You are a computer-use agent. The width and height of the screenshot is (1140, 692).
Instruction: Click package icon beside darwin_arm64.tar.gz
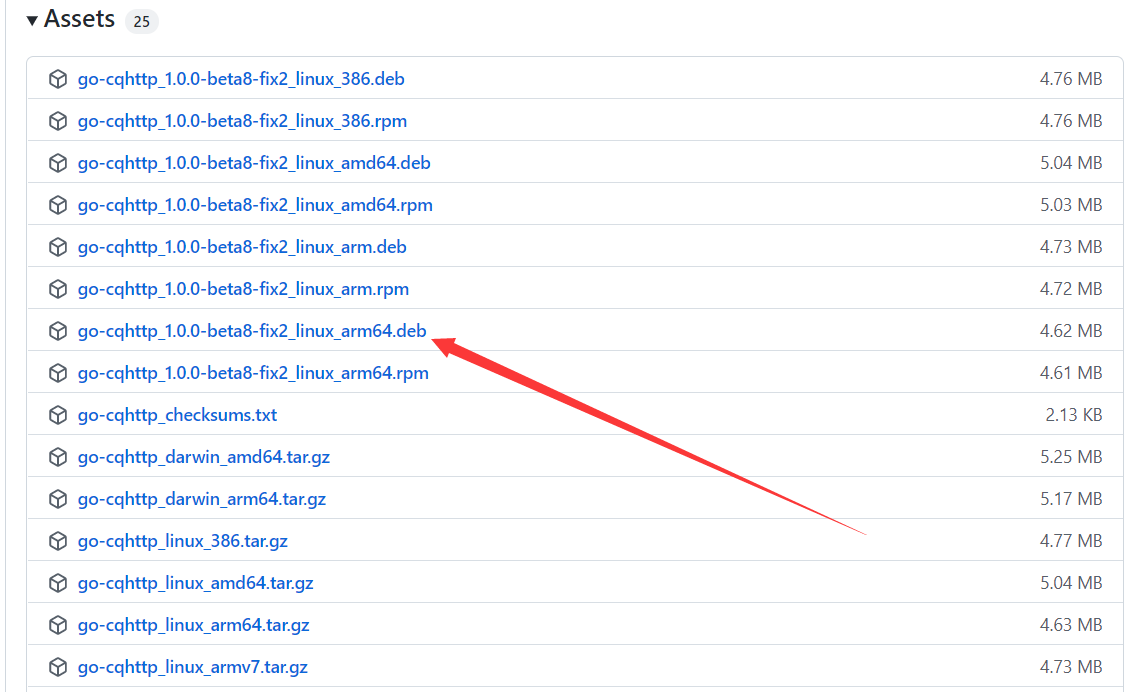tap(58, 499)
